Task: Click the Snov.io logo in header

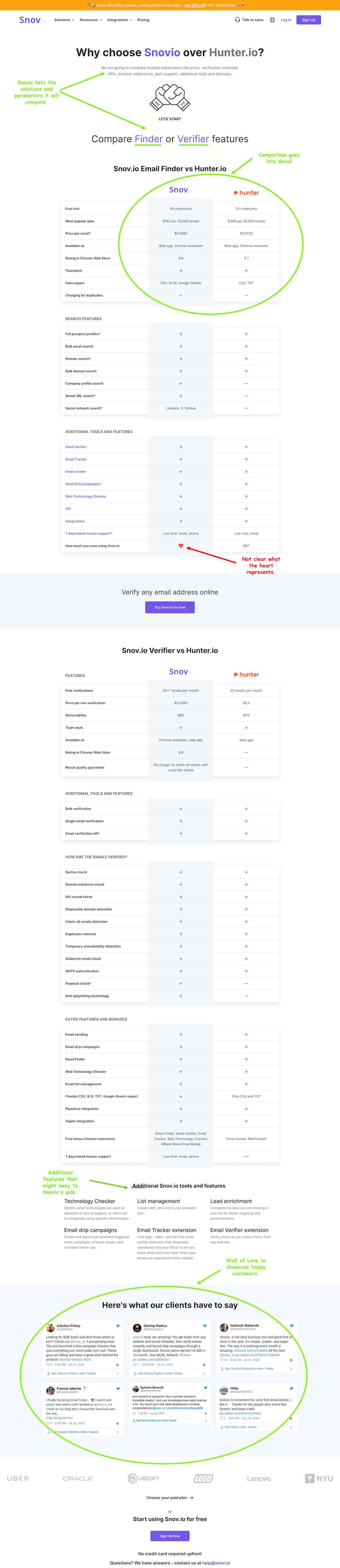Action: coord(32,20)
